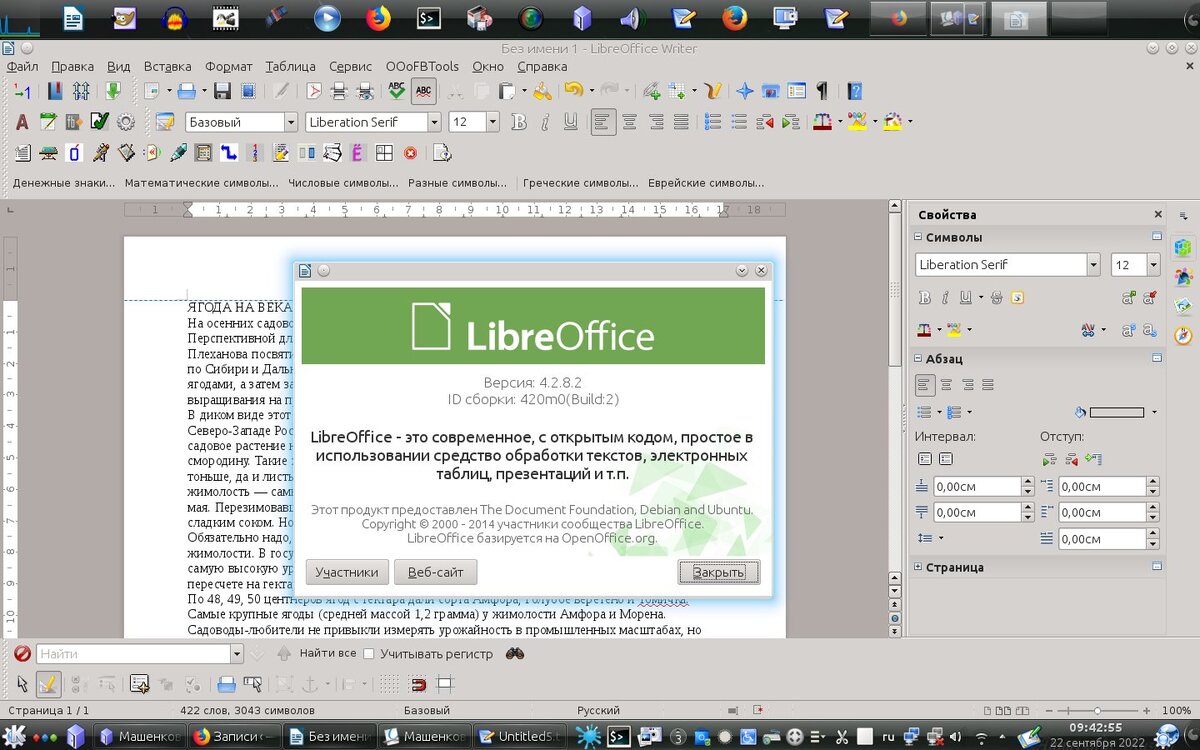Collapse the Символы section in sidebar
The height and width of the screenshot is (750, 1200).
click(x=917, y=237)
